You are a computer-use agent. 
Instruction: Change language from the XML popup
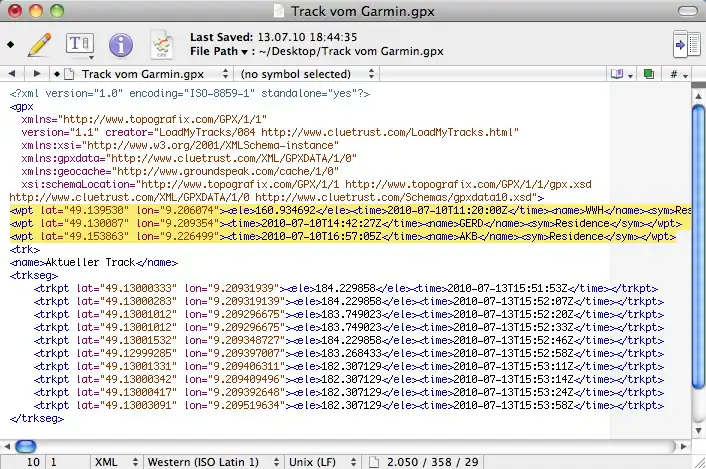click(x=114, y=461)
